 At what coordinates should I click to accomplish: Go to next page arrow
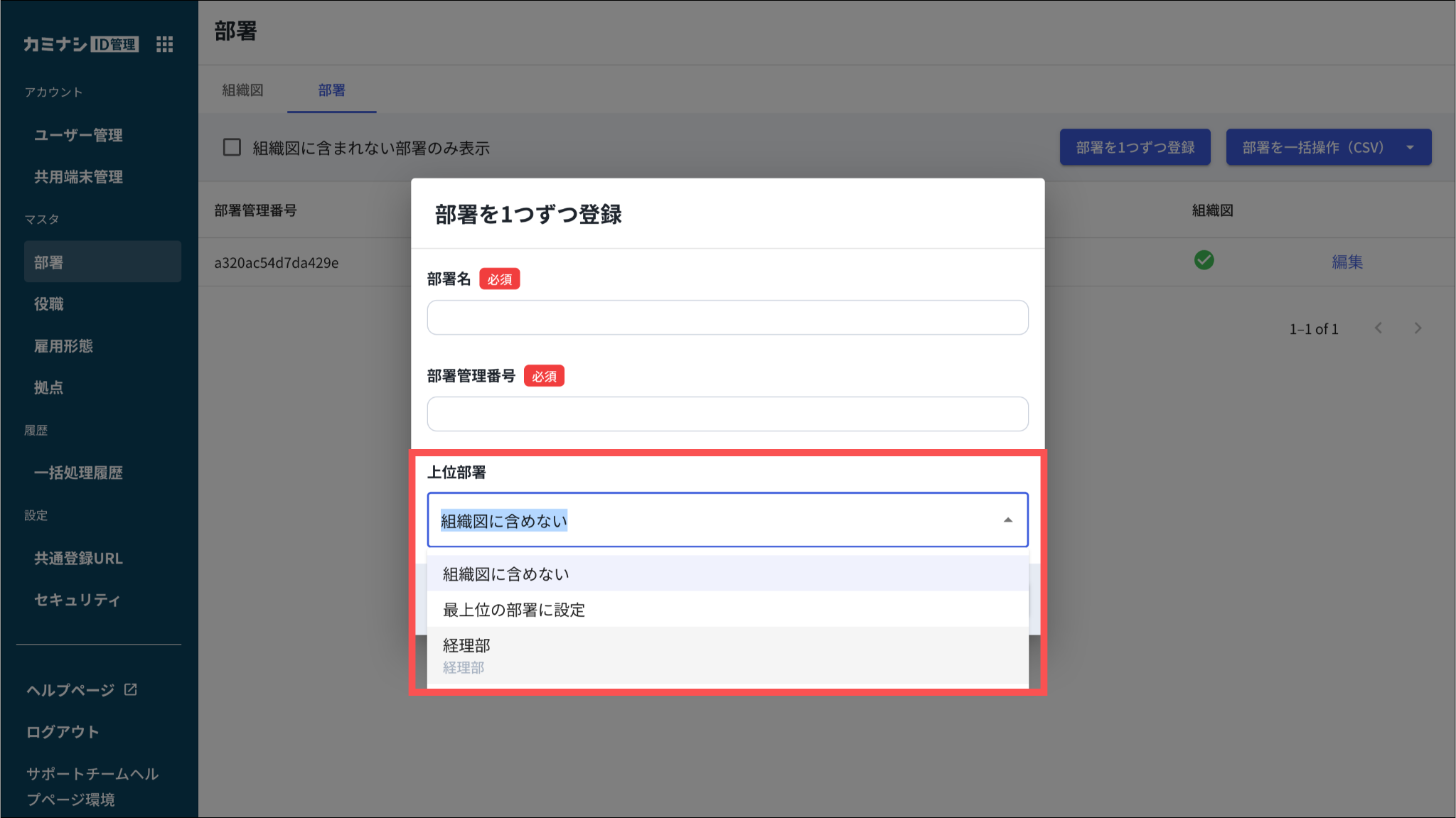[1418, 328]
